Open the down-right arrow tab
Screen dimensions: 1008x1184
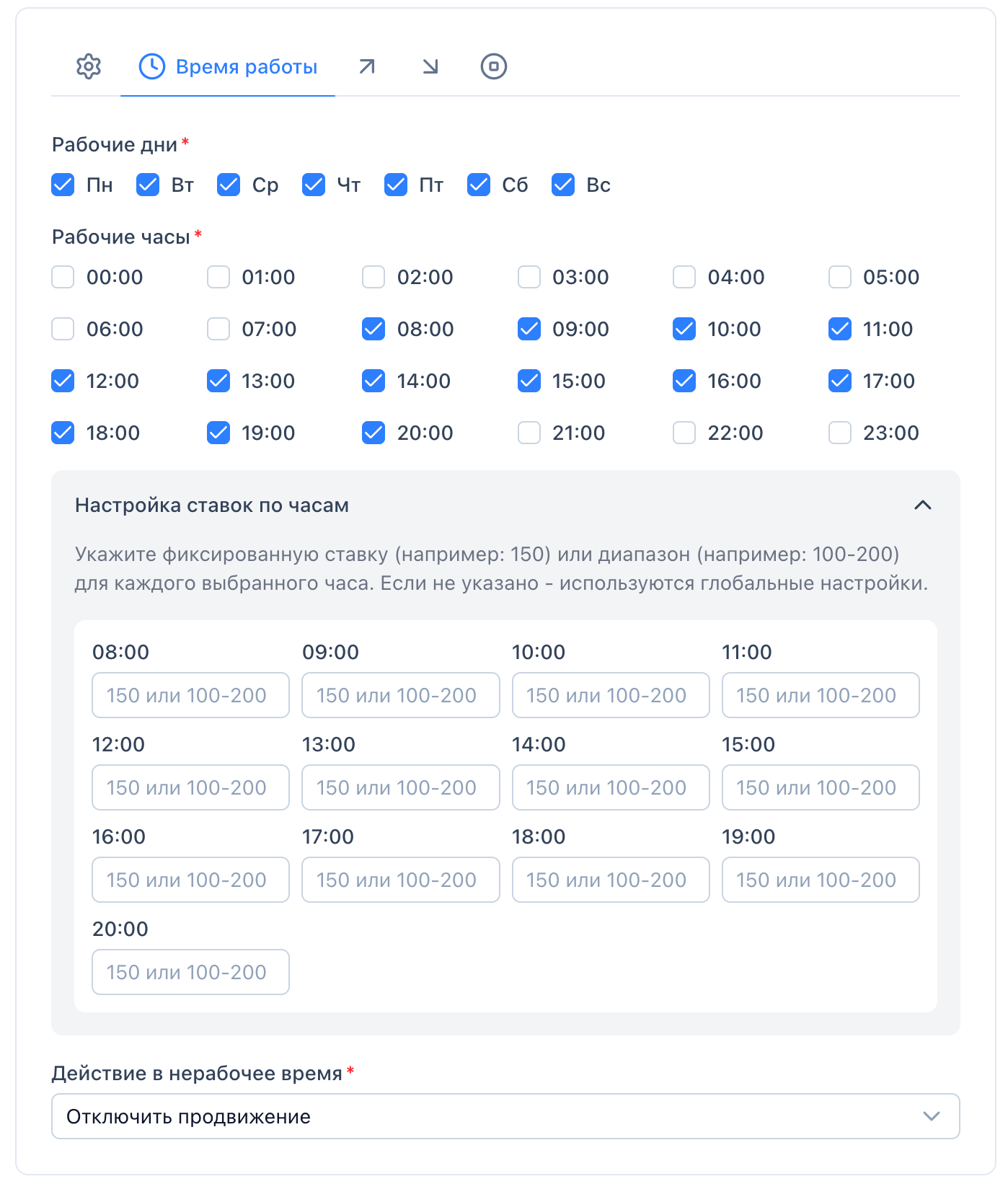click(430, 66)
